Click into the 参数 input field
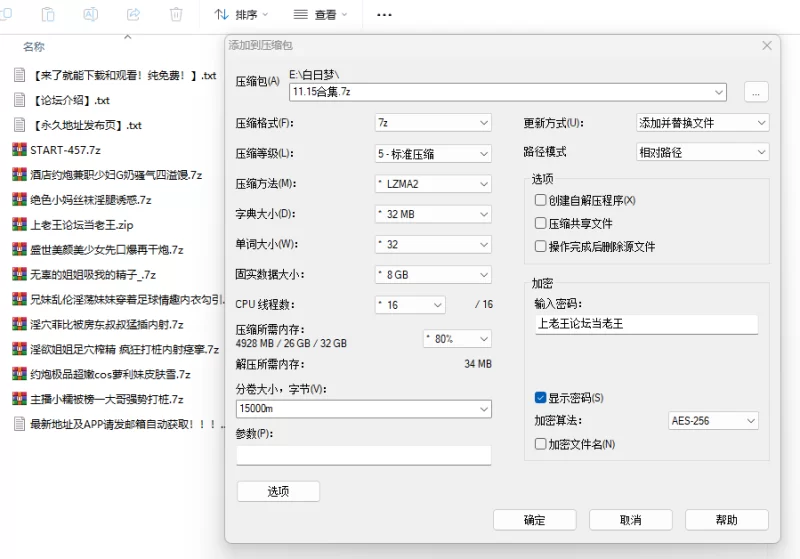The height and width of the screenshot is (559, 800). [363, 455]
